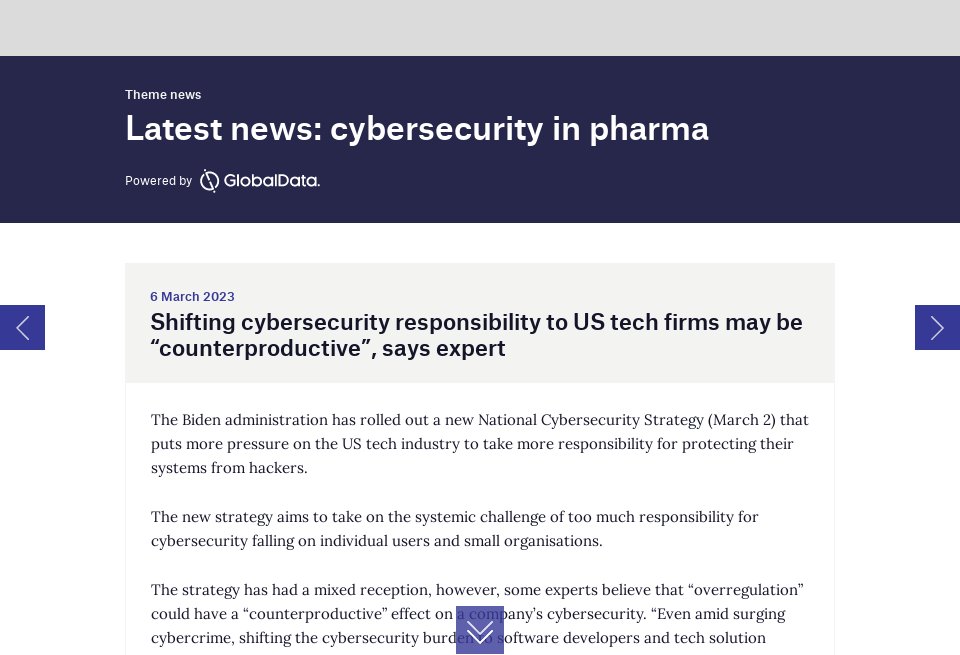960x655 pixels.
Task: Click the GlobalData wordmark next to Powered by
Action: click(271, 181)
